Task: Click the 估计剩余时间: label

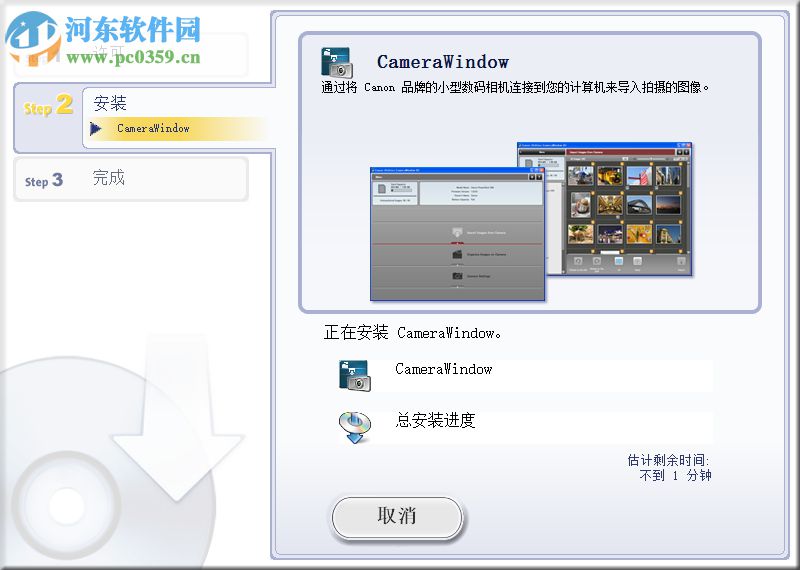Action: click(x=669, y=460)
